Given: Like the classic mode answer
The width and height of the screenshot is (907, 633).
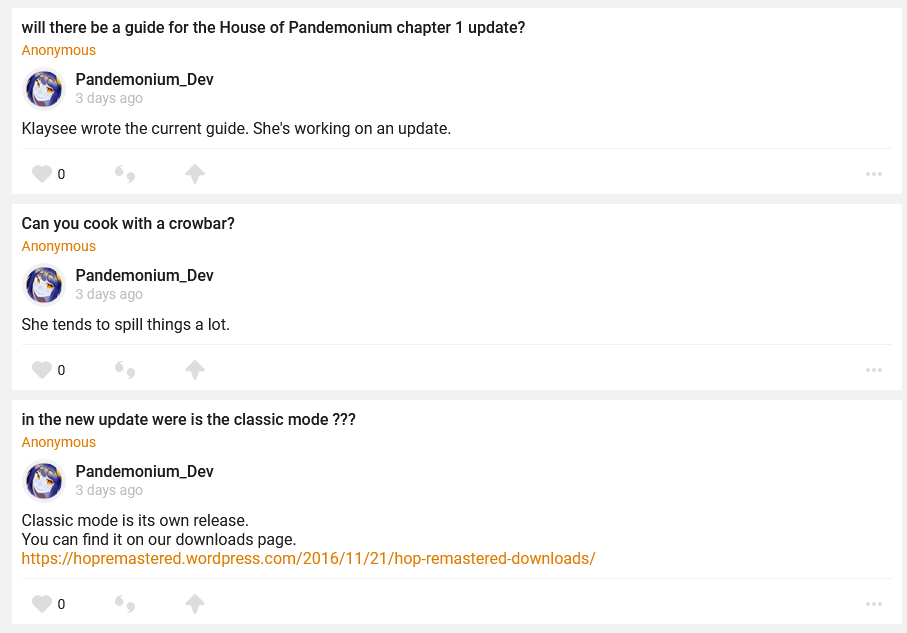Looking at the screenshot, I should 42,604.
